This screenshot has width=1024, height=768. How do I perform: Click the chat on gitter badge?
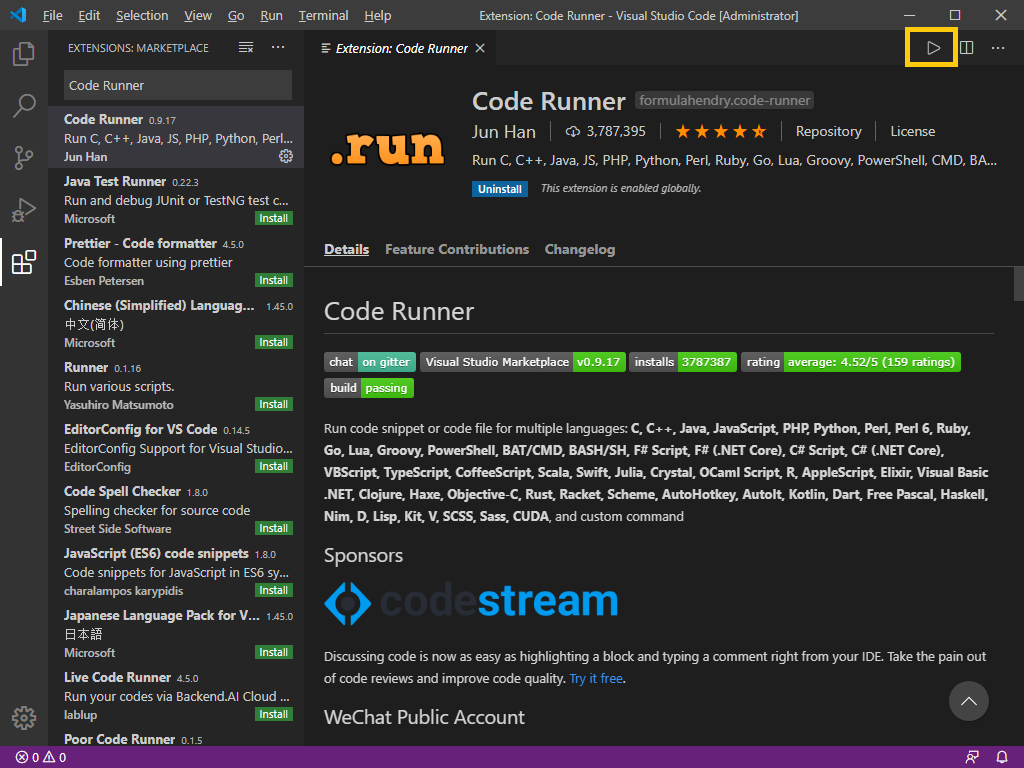(370, 362)
